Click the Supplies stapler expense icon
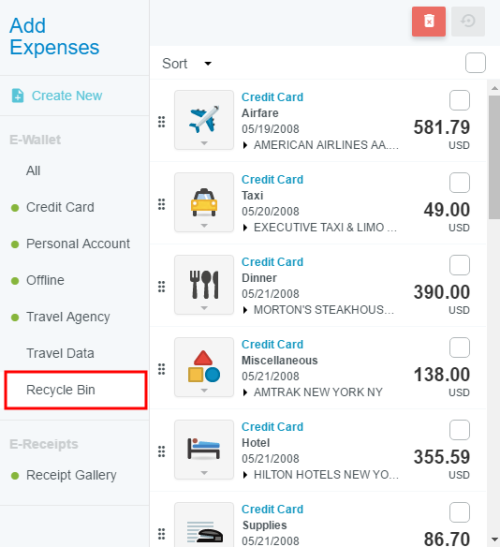 coord(204,525)
